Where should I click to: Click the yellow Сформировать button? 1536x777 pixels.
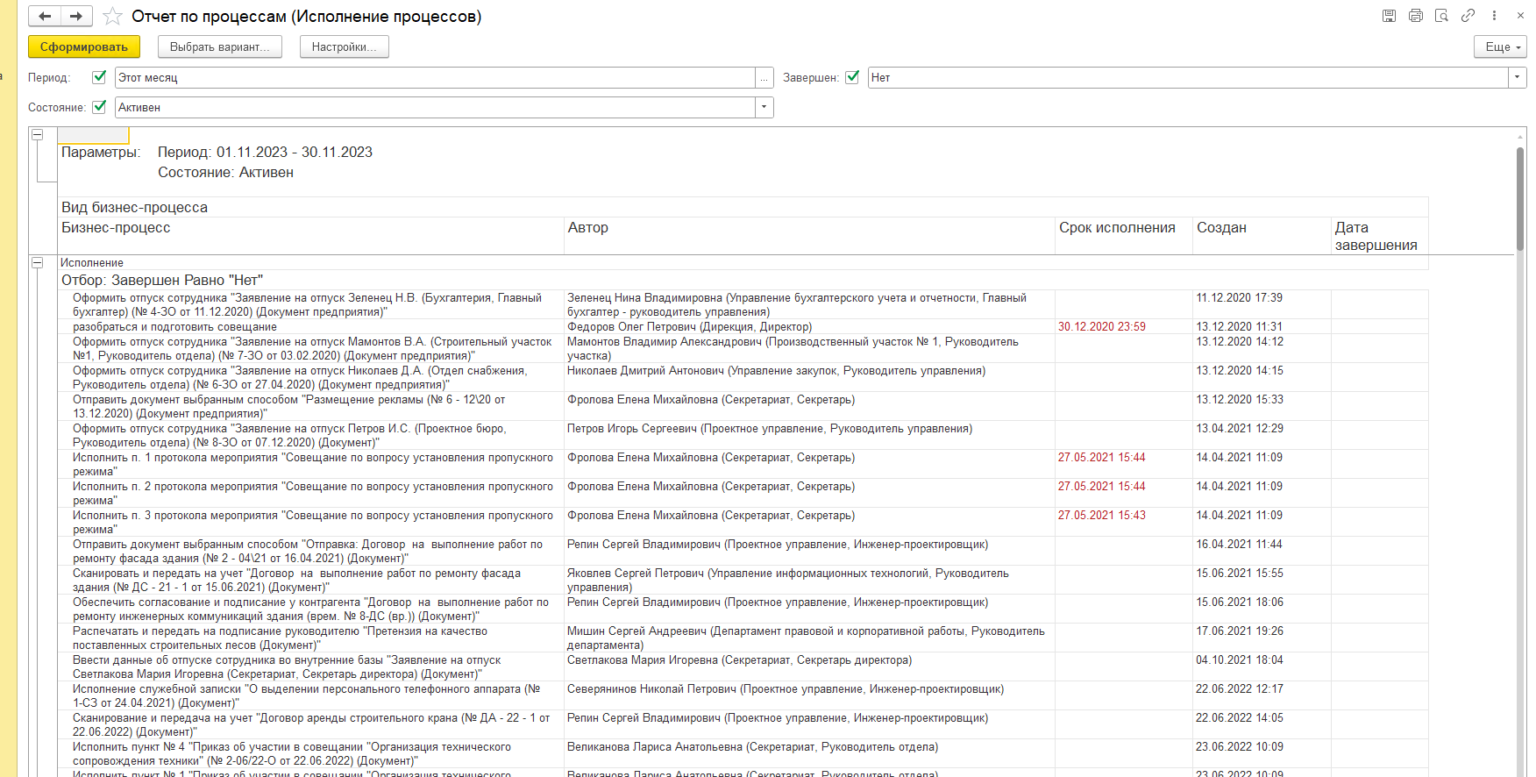[x=84, y=47]
